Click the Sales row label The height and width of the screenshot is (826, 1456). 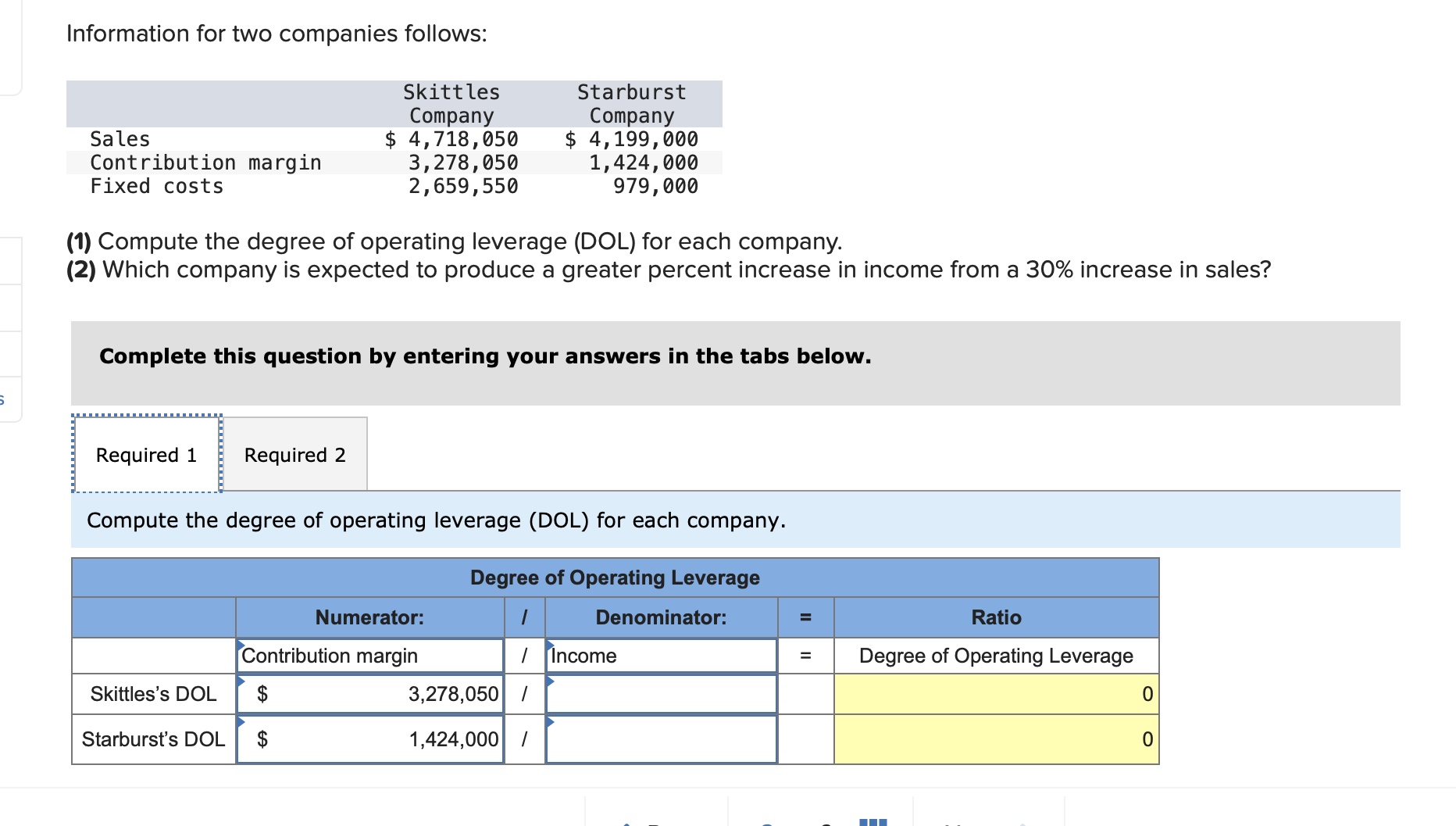click(x=120, y=139)
